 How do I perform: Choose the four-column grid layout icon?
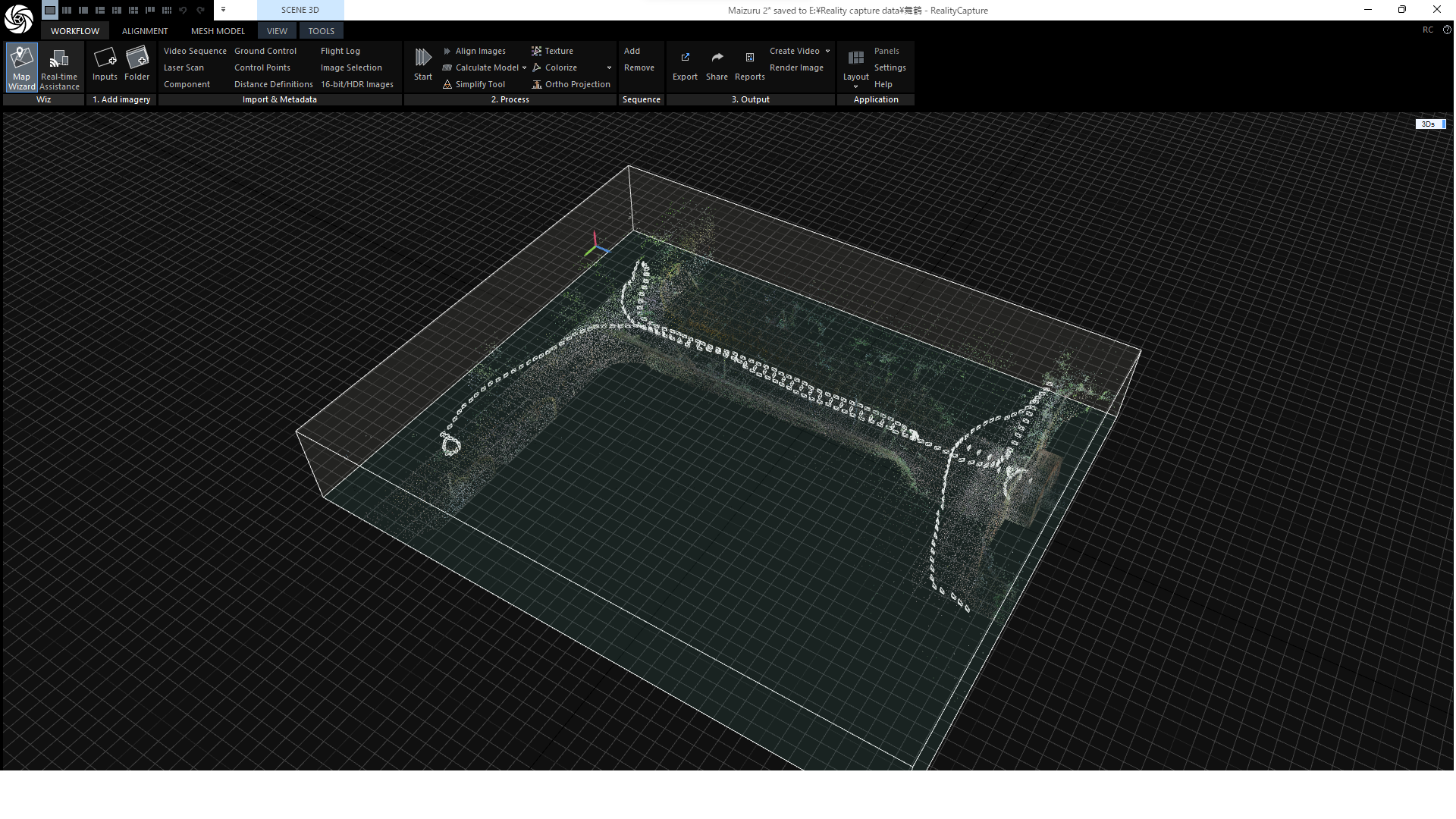(x=167, y=10)
